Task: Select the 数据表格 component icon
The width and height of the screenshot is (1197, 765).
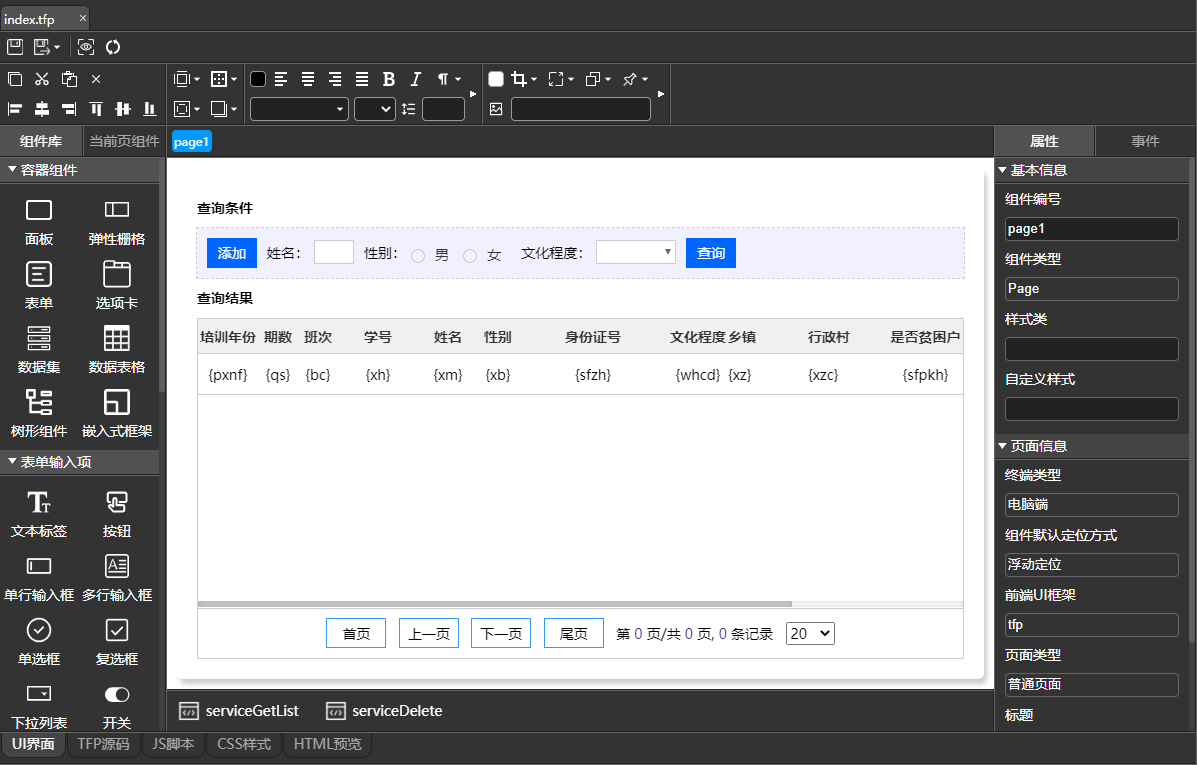Action: click(x=117, y=338)
